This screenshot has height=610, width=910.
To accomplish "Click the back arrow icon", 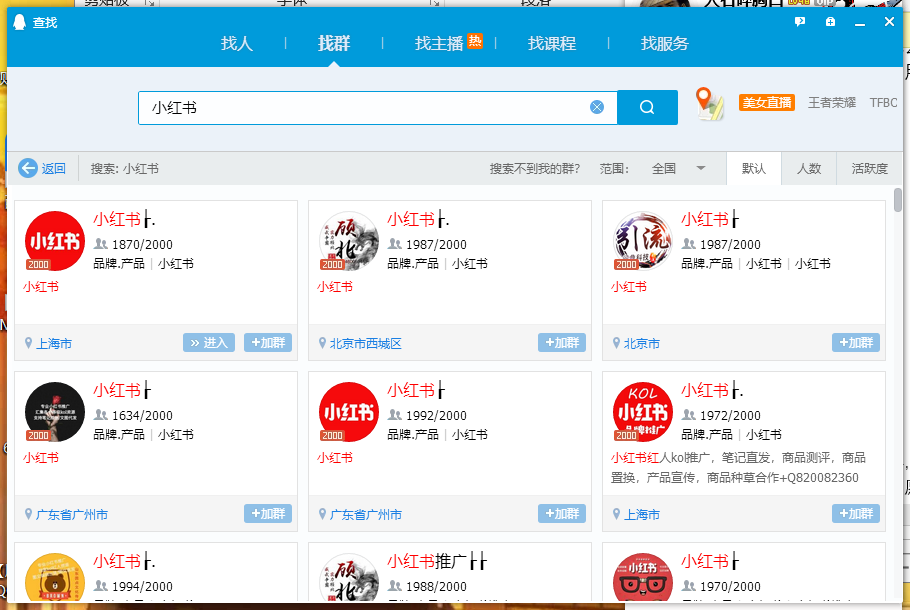I will point(28,168).
